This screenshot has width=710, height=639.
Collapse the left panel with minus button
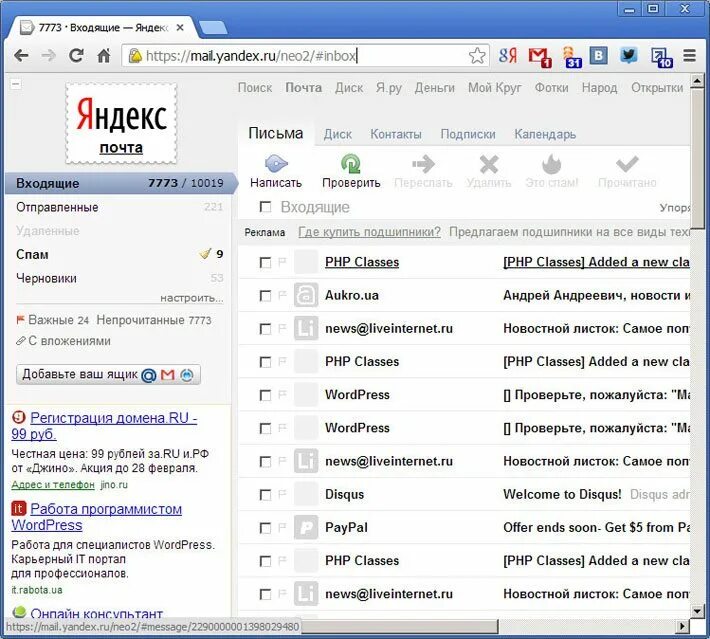pos(16,84)
